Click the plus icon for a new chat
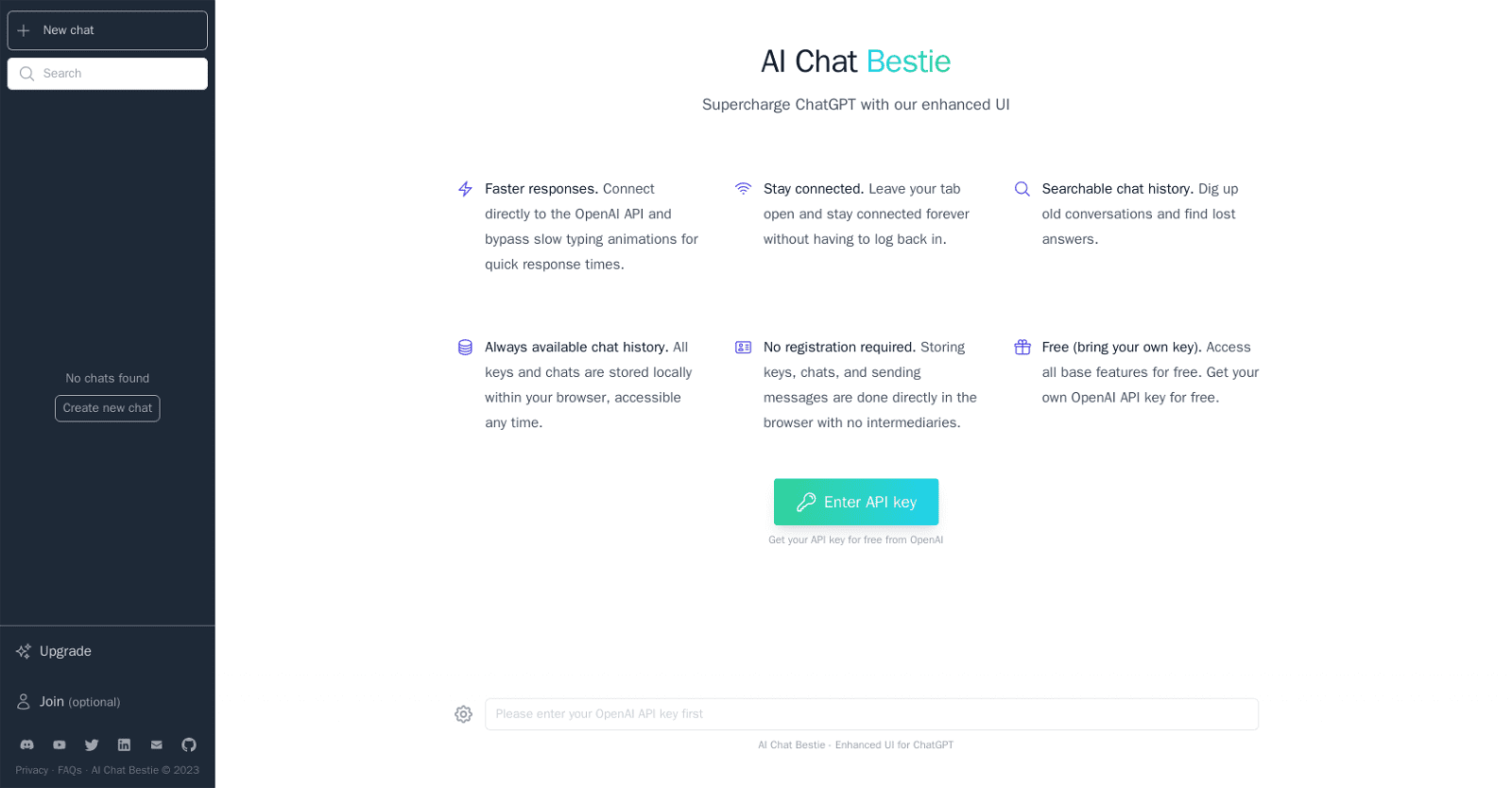The width and height of the screenshot is (1512, 788). [x=24, y=29]
